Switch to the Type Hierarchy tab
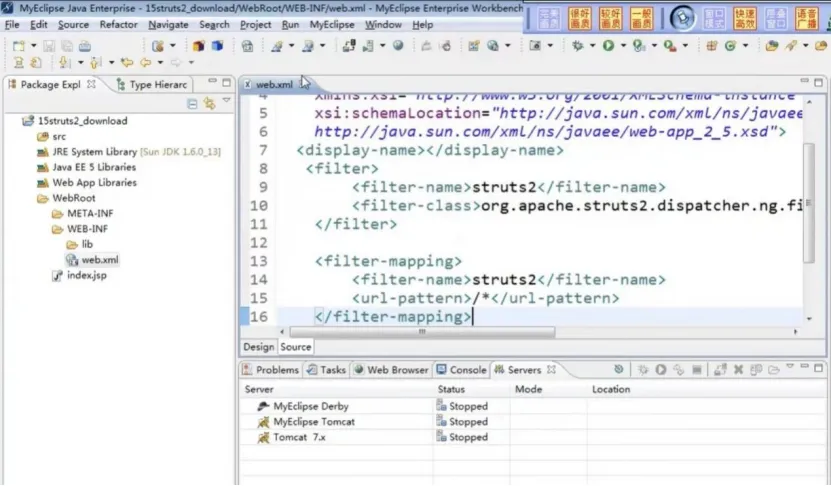Image resolution: width=831 pixels, height=486 pixels. 152,85
